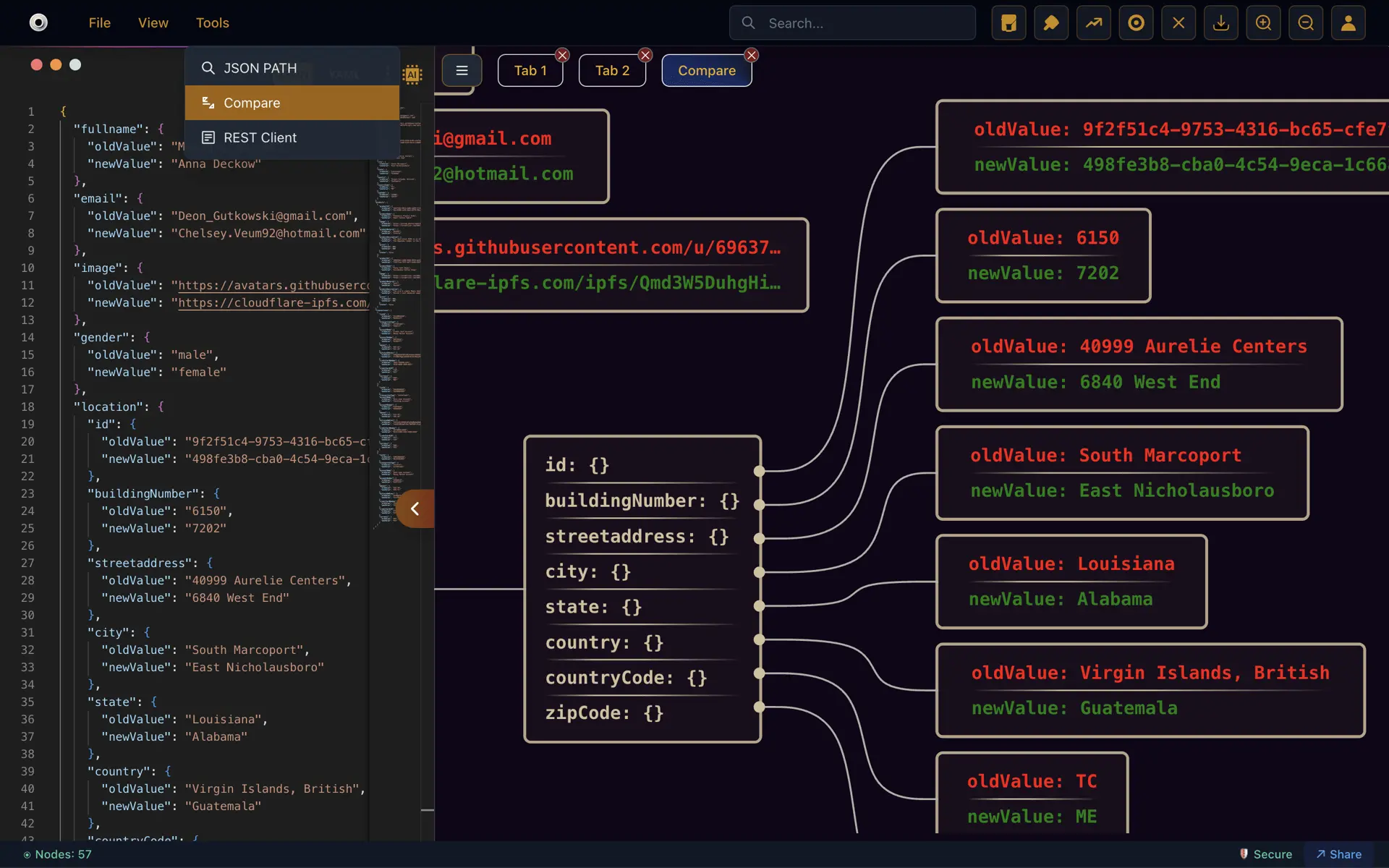This screenshot has width=1389, height=868.
Task: Open the Tools menu
Action: click(212, 22)
